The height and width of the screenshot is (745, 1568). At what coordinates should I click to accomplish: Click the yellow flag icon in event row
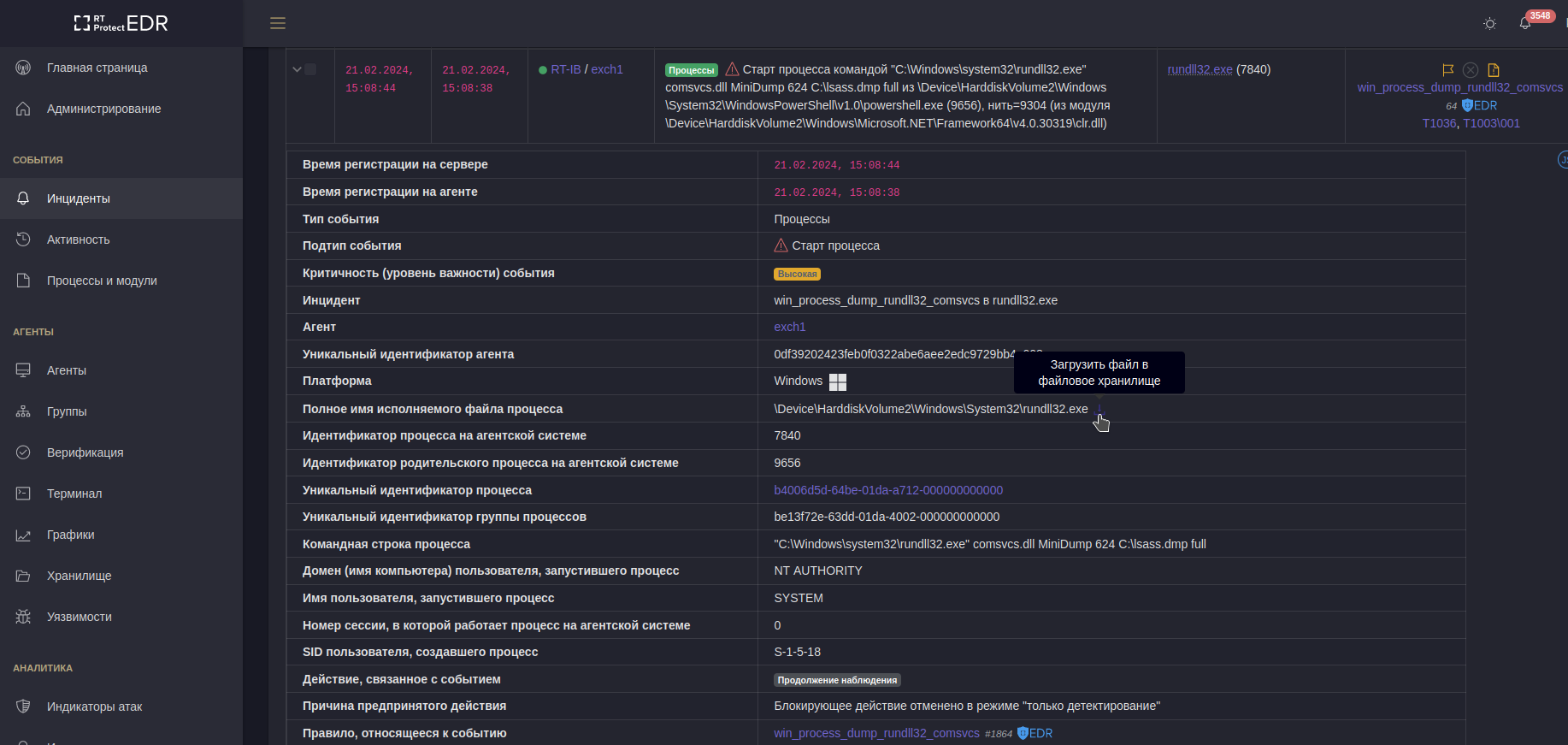pos(1448,70)
